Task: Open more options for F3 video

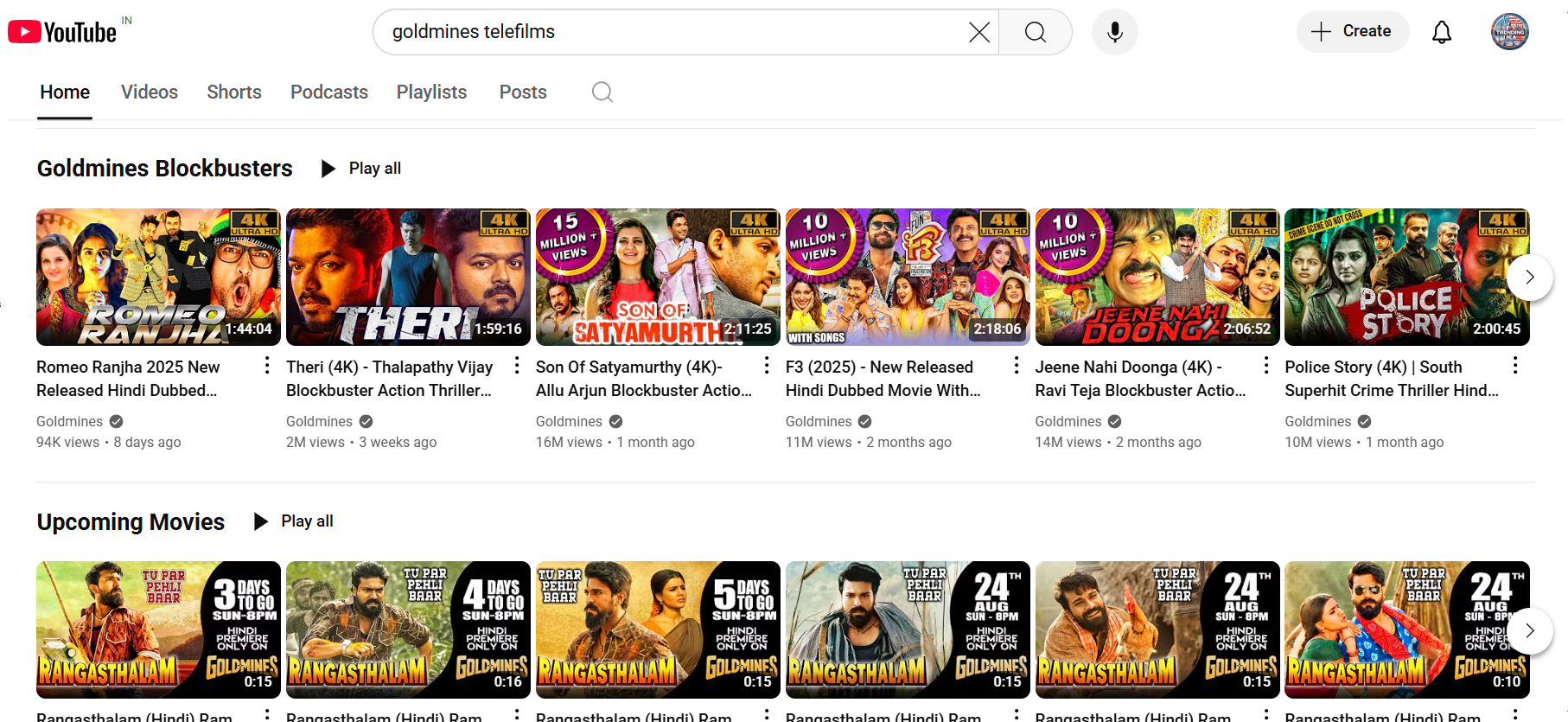Action: tap(1017, 366)
